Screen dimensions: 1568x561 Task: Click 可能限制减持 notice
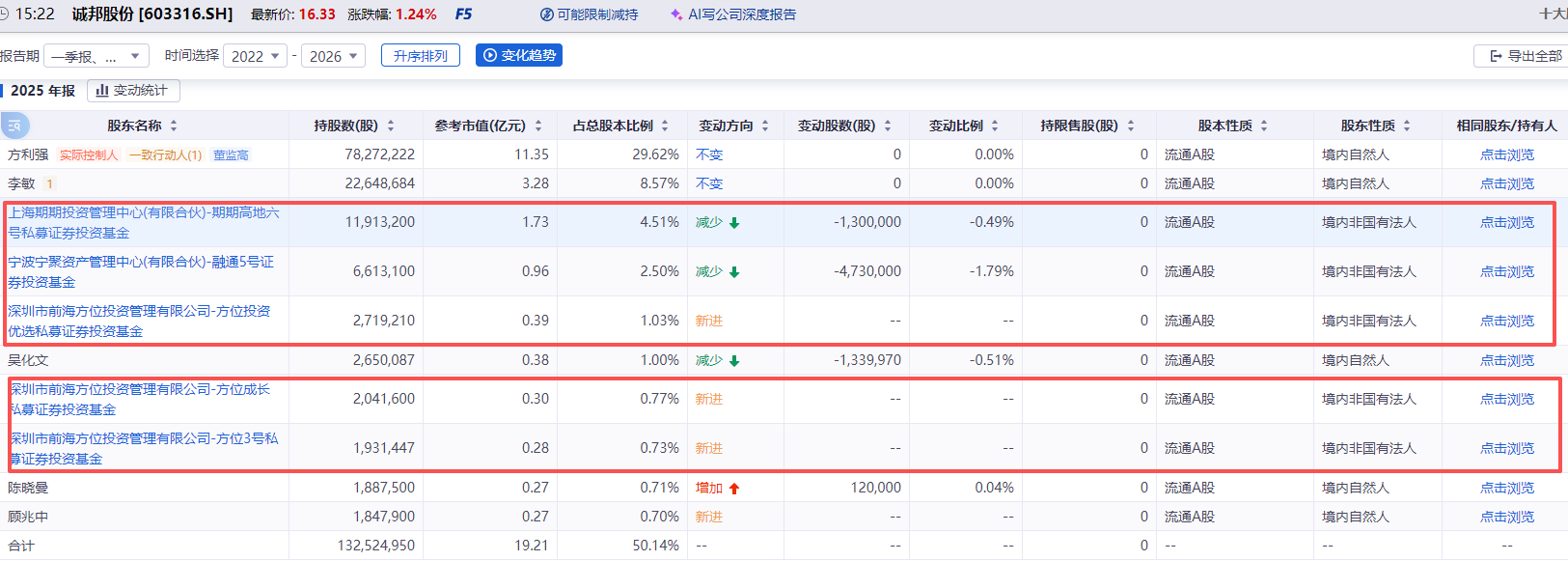(x=590, y=14)
